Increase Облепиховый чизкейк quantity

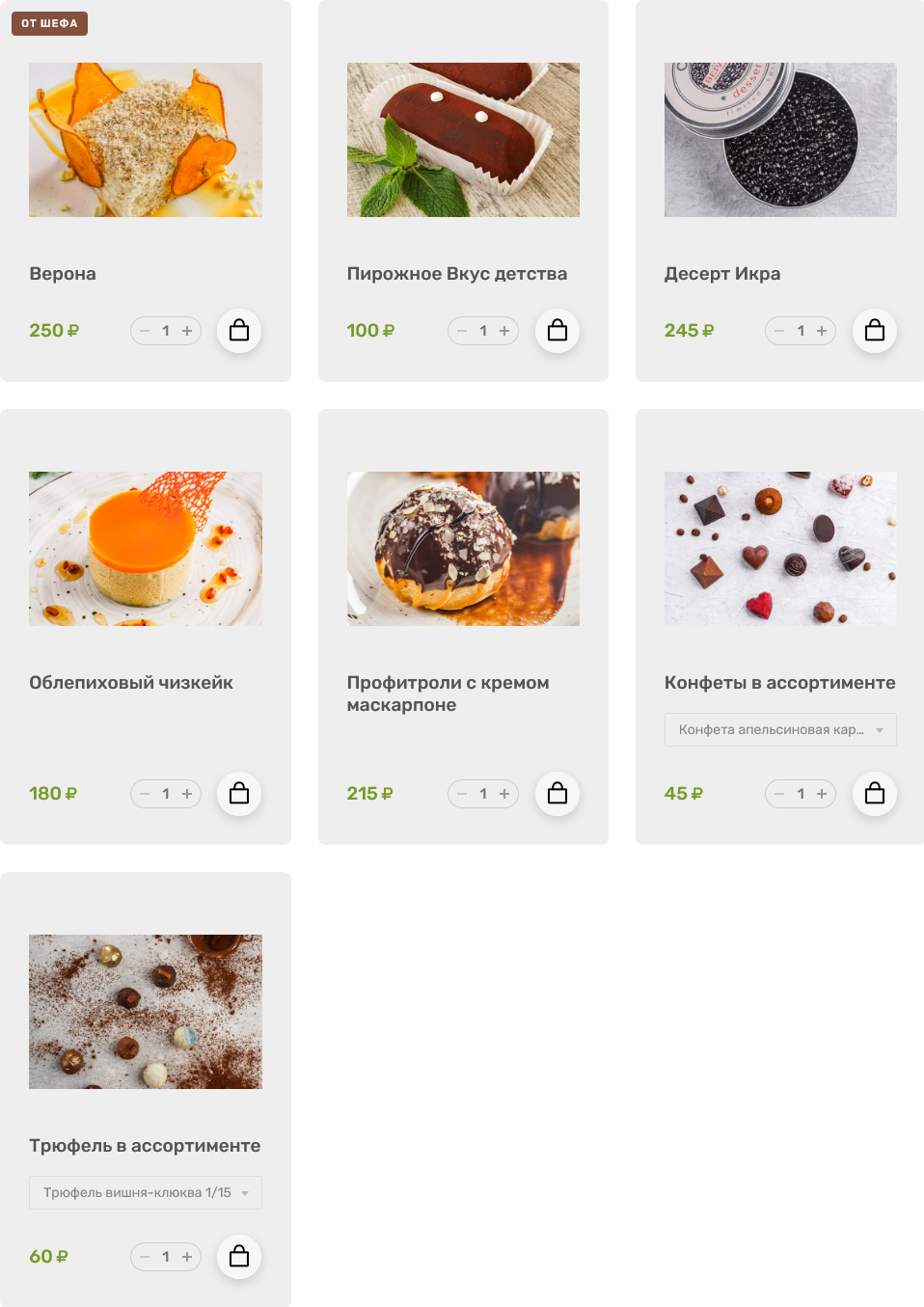pyautogui.click(x=187, y=794)
